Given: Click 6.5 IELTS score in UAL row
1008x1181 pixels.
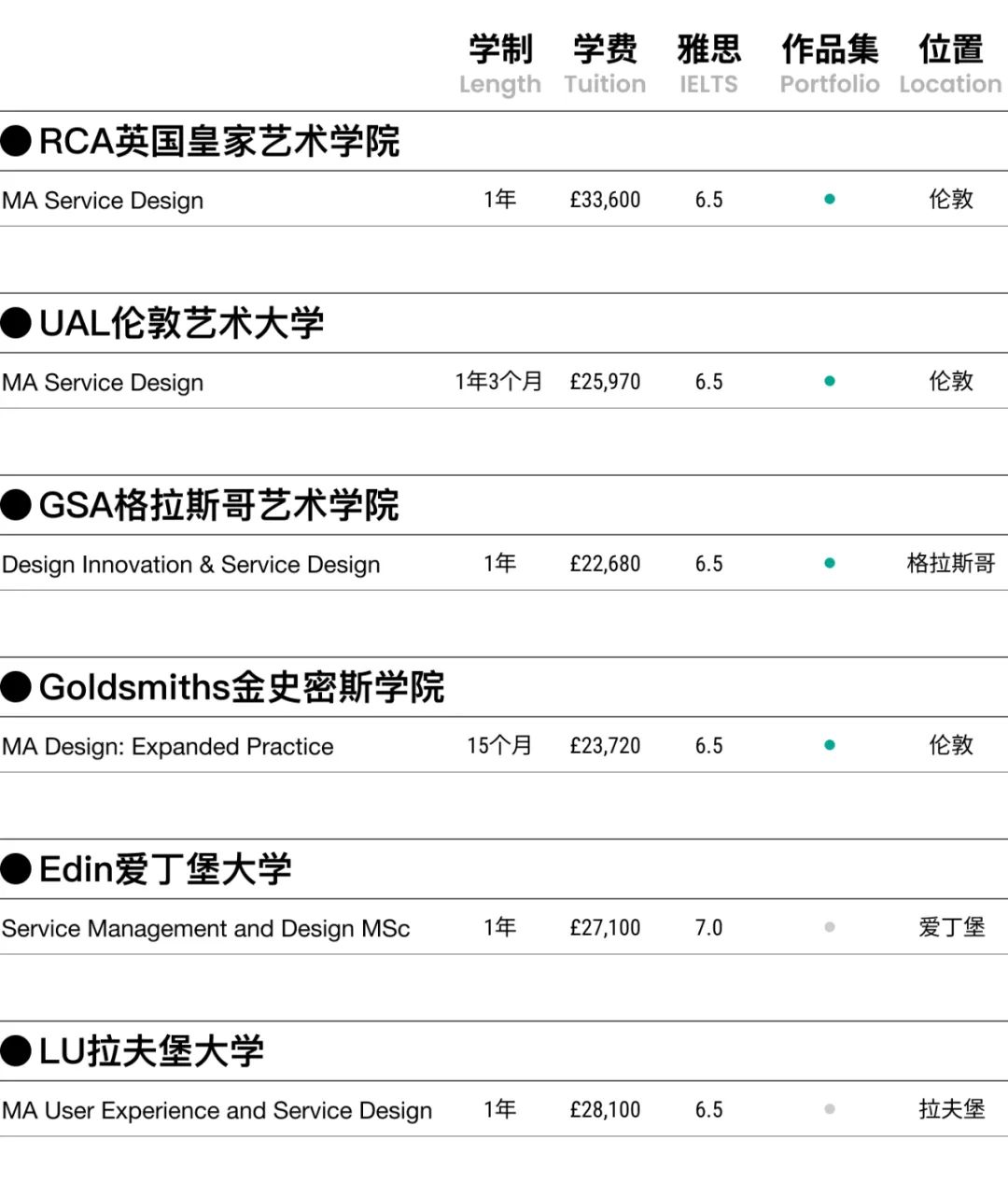Looking at the screenshot, I should pos(709,382).
